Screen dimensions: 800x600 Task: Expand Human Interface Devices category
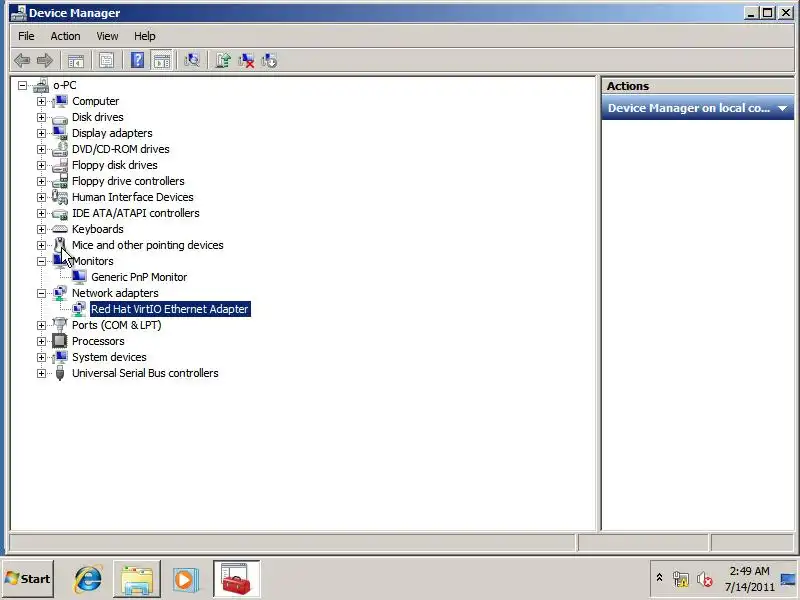coord(41,197)
